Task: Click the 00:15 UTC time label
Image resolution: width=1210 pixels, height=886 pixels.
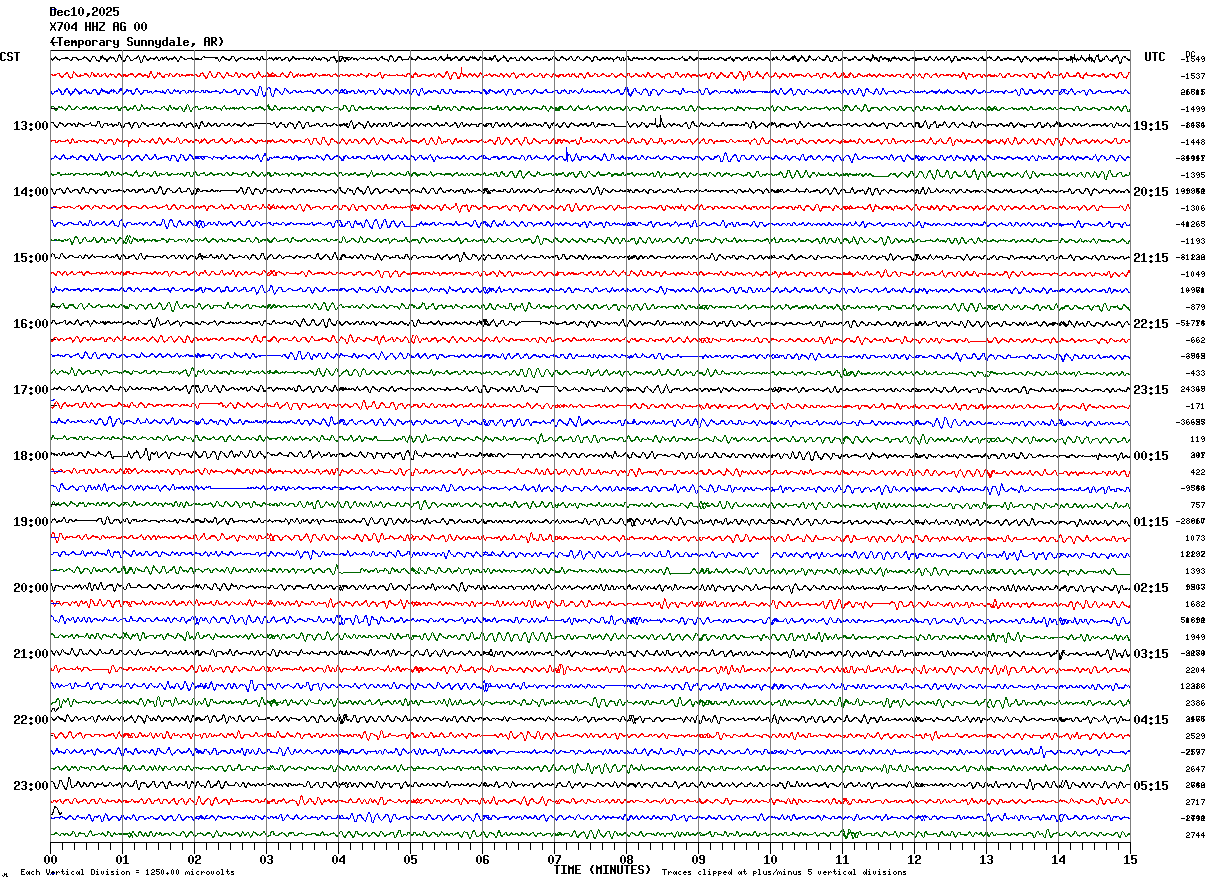Action: pos(1151,456)
